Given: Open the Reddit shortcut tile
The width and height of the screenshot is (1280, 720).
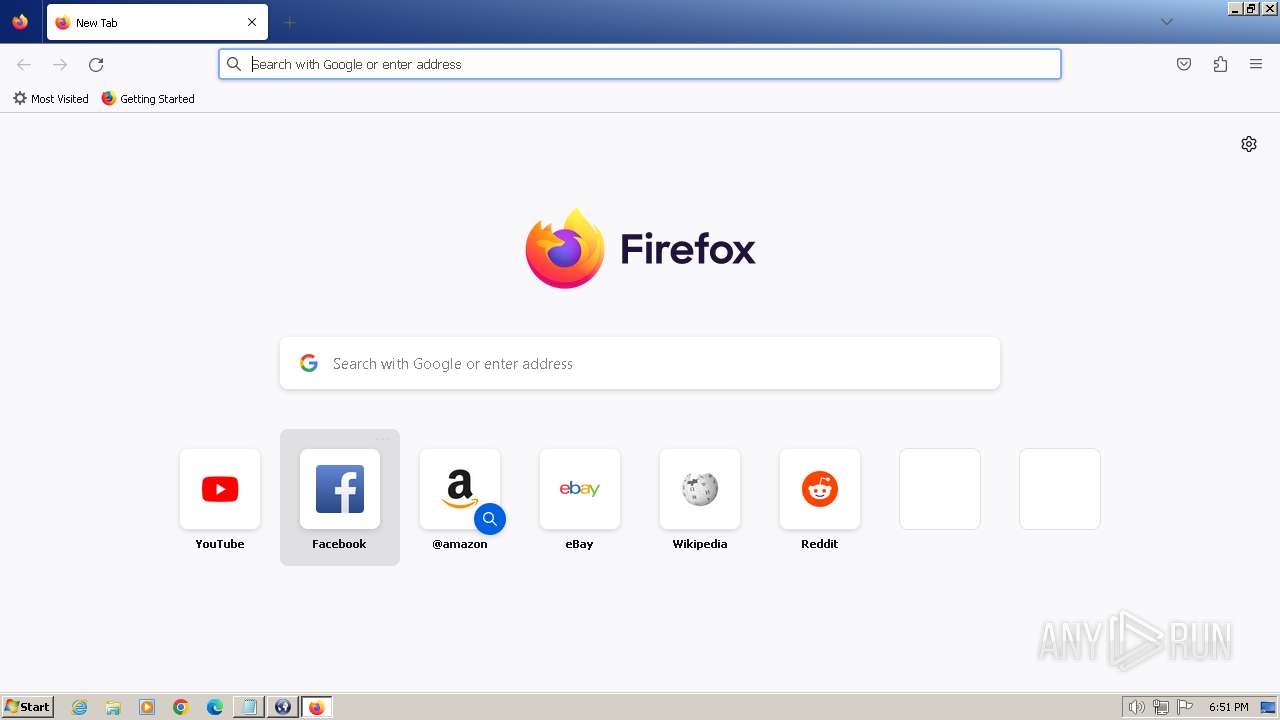Looking at the screenshot, I should point(820,489).
